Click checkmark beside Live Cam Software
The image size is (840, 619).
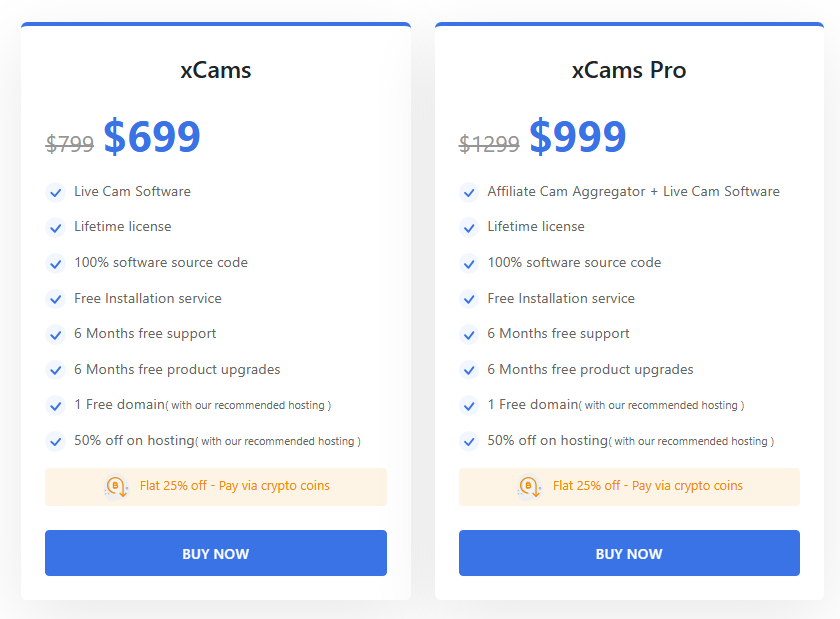(56, 192)
